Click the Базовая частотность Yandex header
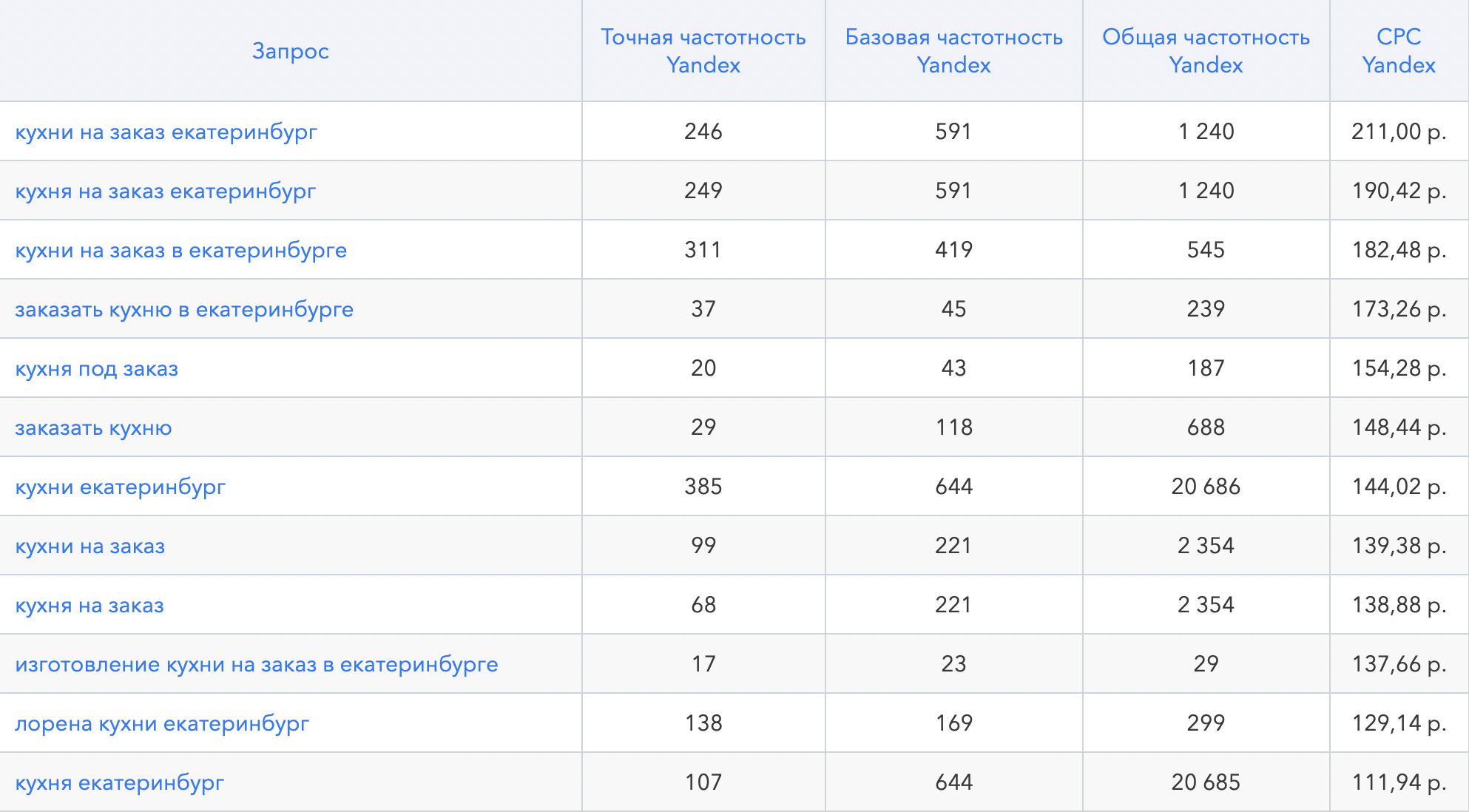 point(953,51)
